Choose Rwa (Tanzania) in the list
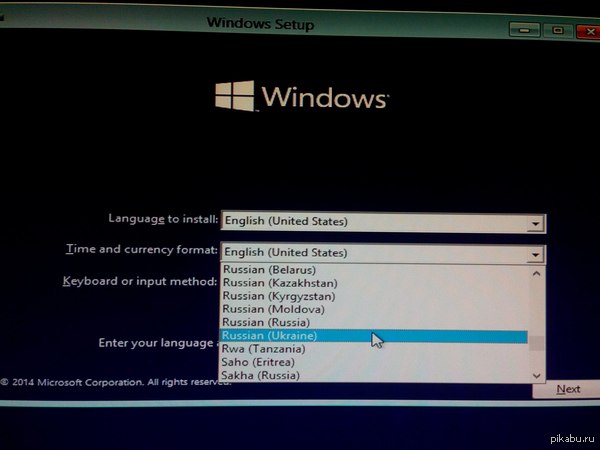600x450 pixels. point(374,349)
